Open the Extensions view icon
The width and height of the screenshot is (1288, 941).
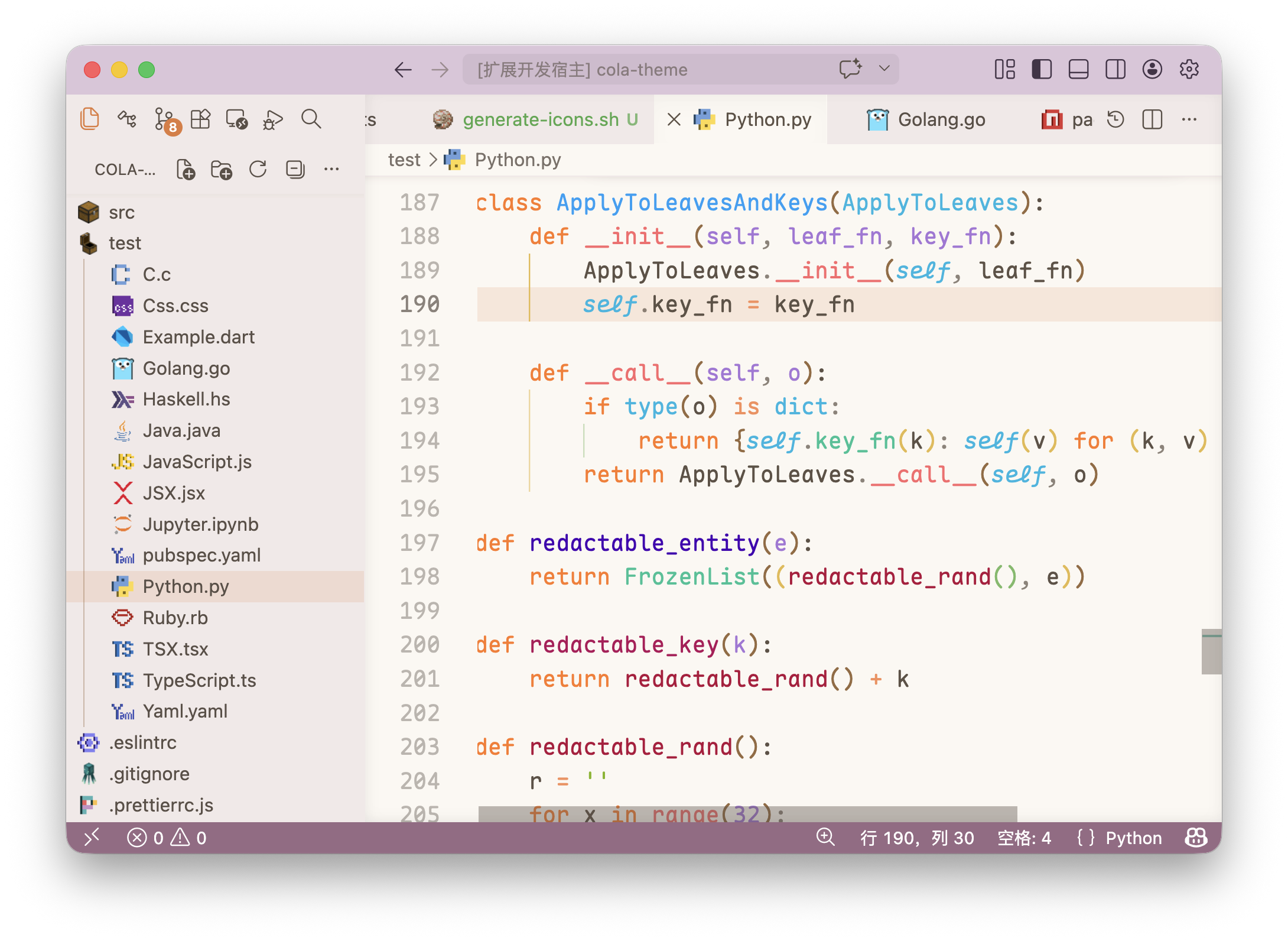pos(200,119)
